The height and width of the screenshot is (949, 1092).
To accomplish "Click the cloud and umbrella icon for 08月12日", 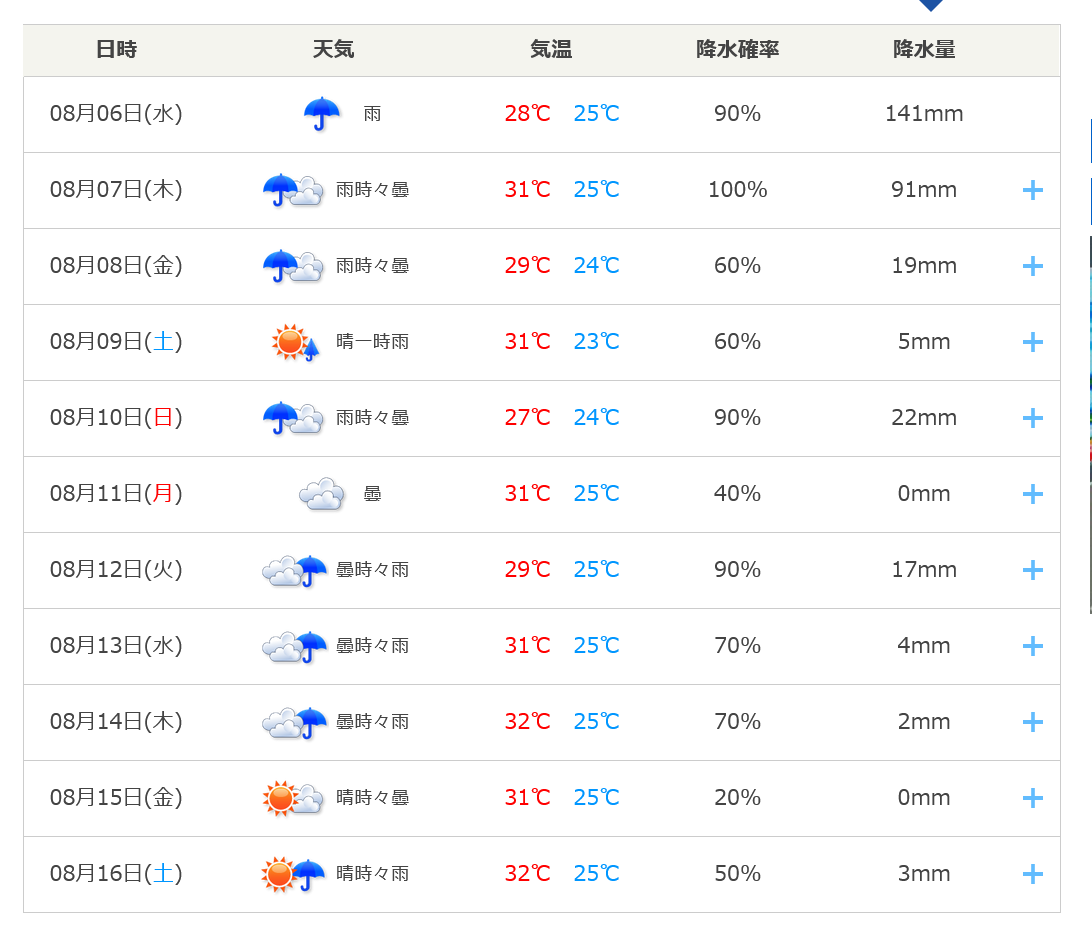I will coord(295,570).
